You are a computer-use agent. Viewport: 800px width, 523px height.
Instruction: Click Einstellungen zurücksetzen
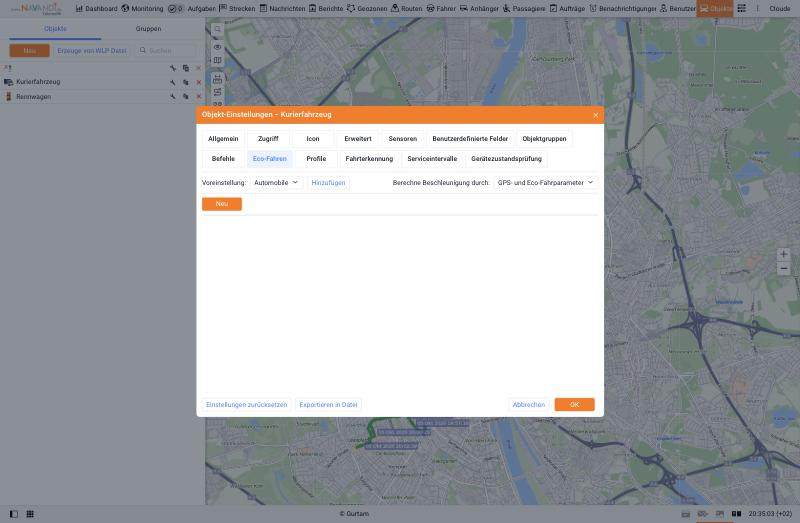click(246, 405)
